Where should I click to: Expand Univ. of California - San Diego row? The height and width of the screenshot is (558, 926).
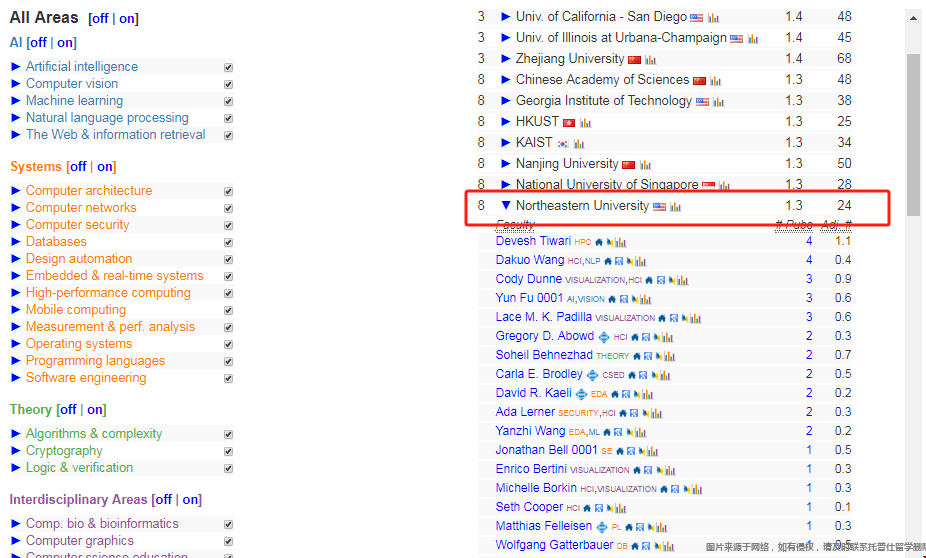tap(506, 17)
